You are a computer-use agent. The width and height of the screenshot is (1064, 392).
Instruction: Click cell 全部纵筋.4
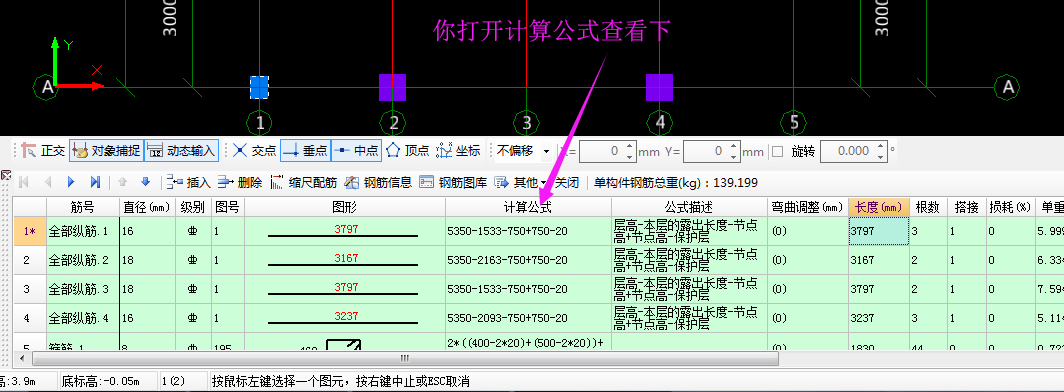coord(83,317)
